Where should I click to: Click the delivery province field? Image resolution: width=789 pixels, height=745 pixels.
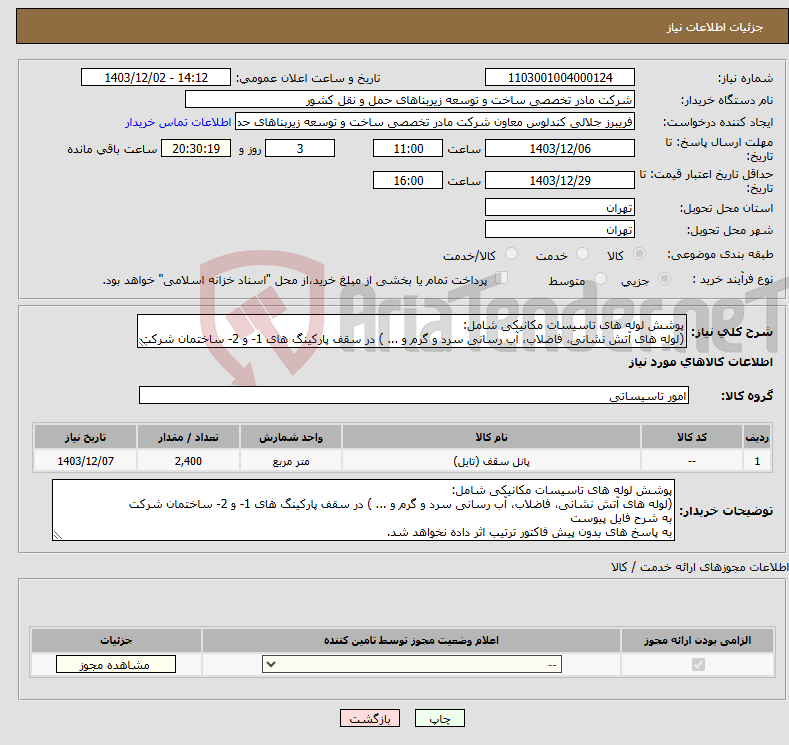(x=560, y=207)
